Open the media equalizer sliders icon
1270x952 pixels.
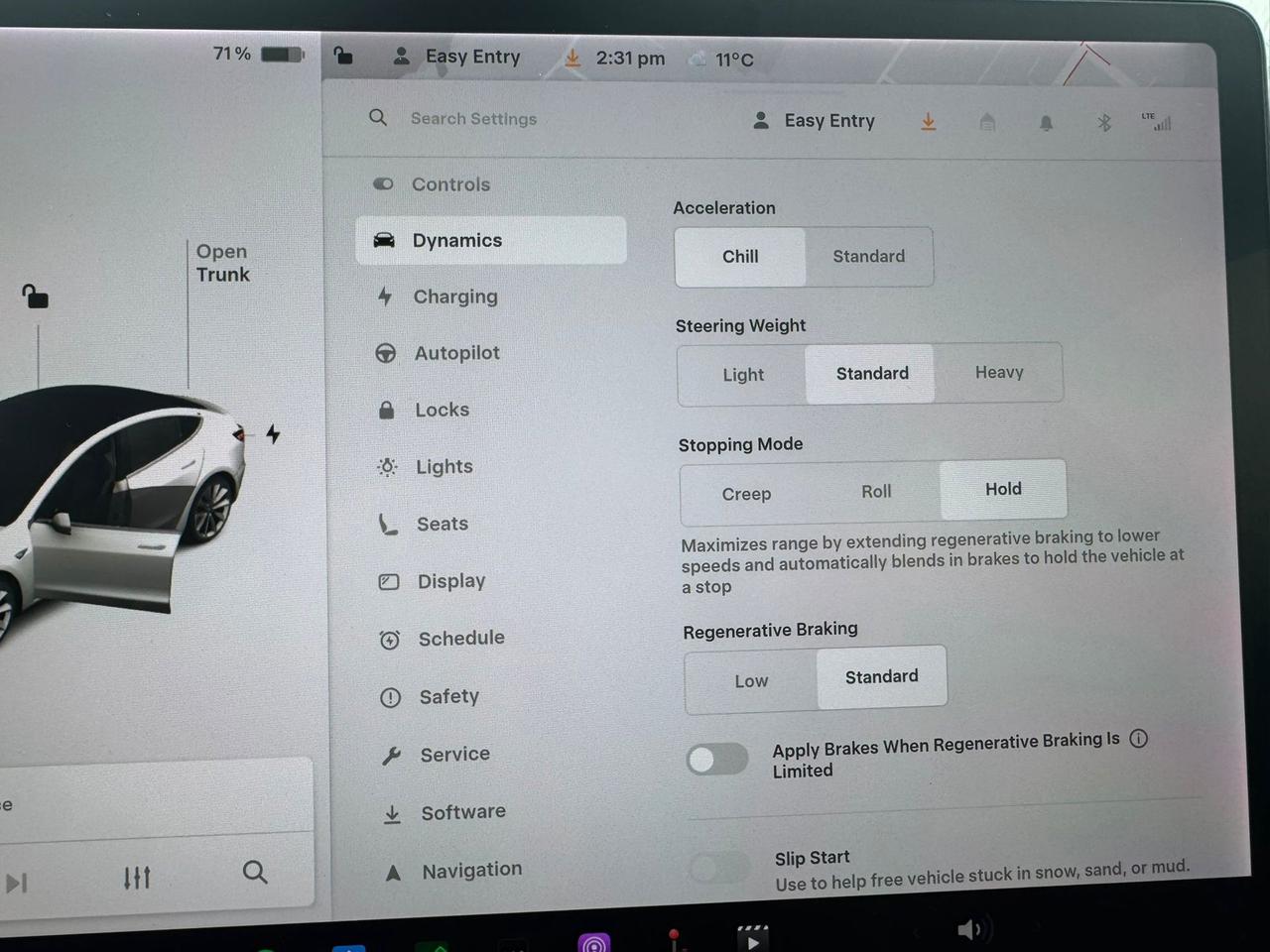coord(137,877)
